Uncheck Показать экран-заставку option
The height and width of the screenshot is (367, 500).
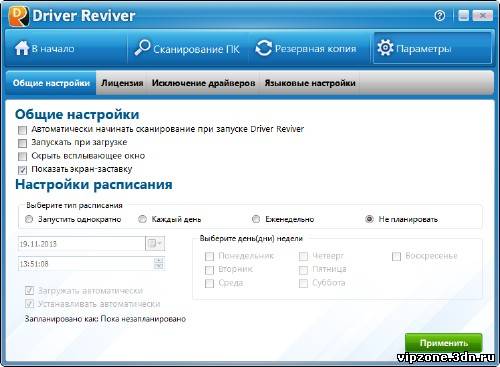pos(22,170)
